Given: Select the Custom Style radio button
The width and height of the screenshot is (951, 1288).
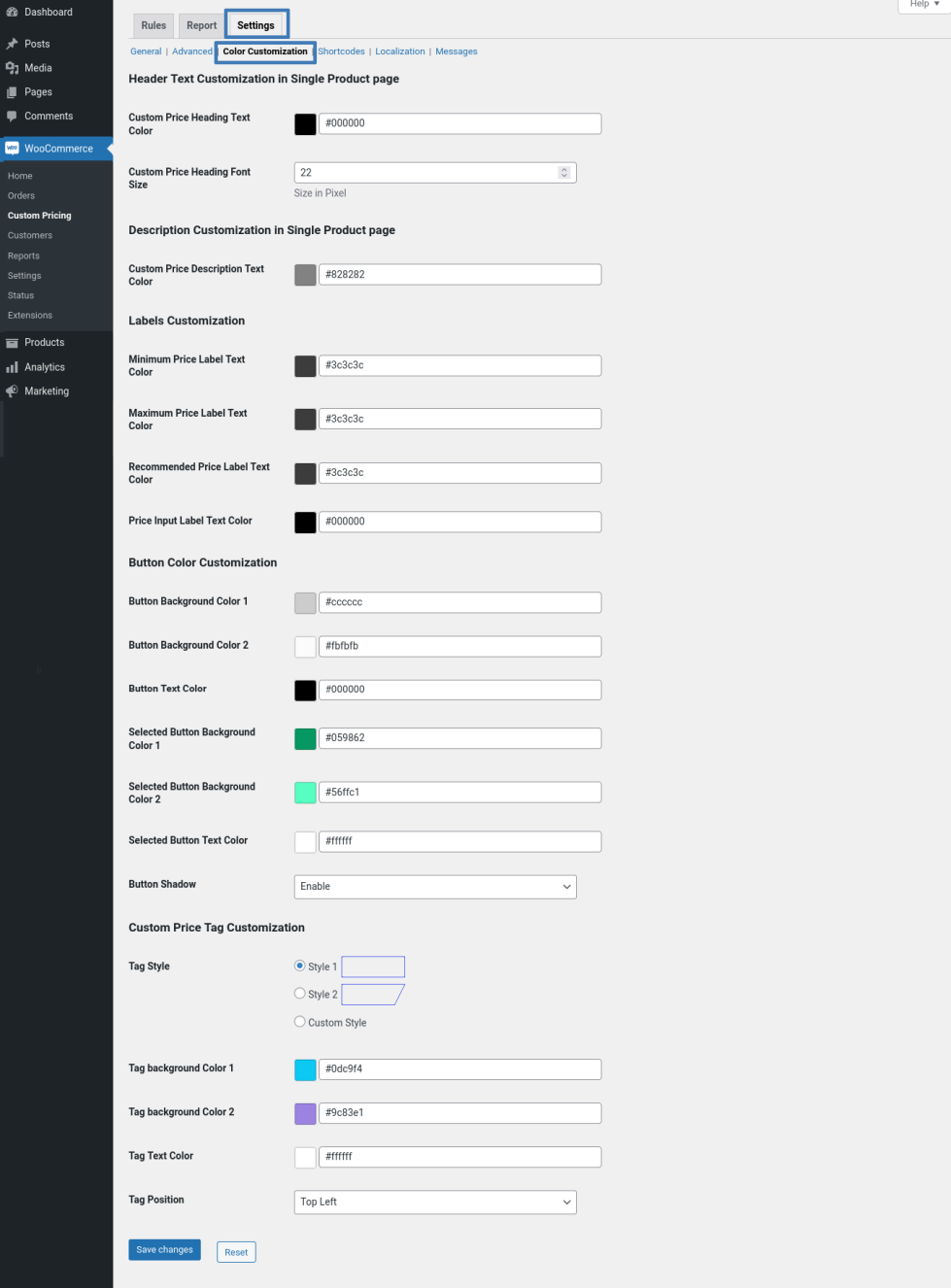Looking at the screenshot, I should [300, 1022].
